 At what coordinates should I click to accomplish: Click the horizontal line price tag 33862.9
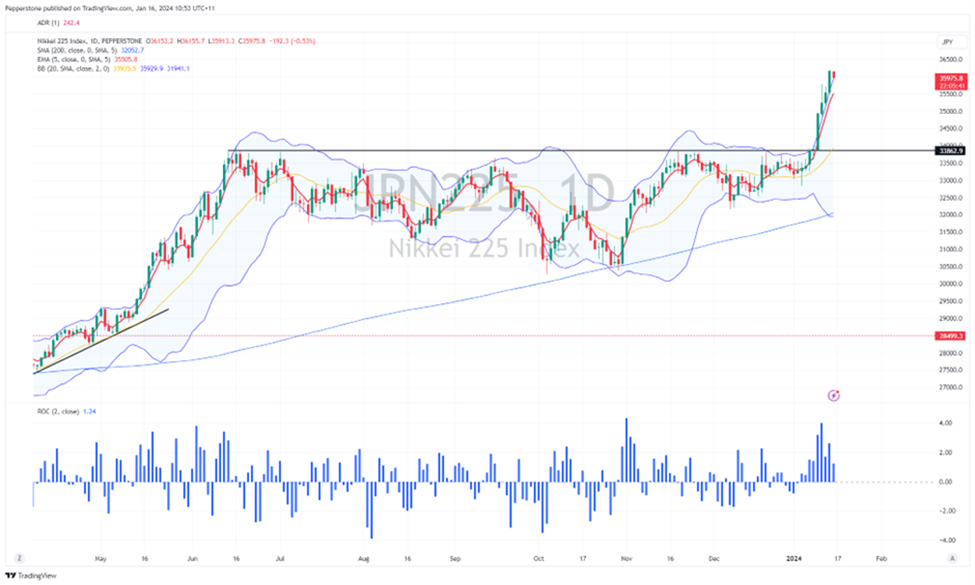point(950,150)
